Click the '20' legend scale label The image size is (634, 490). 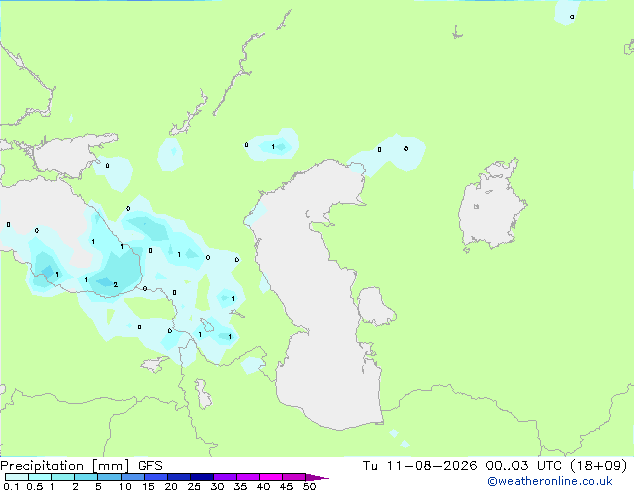click(x=171, y=486)
